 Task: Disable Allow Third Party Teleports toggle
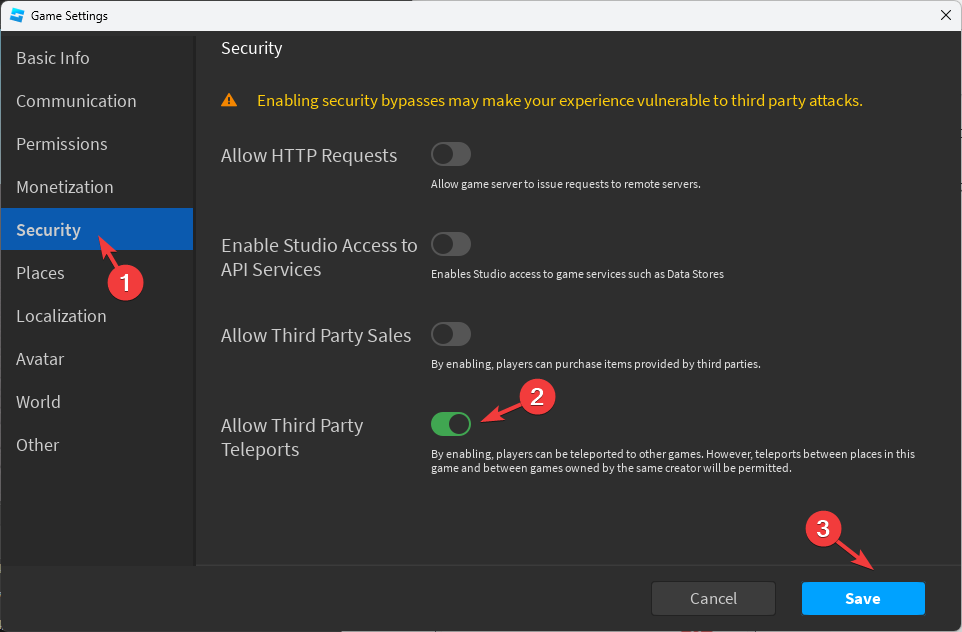pyautogui.click(x=450, y=424)
